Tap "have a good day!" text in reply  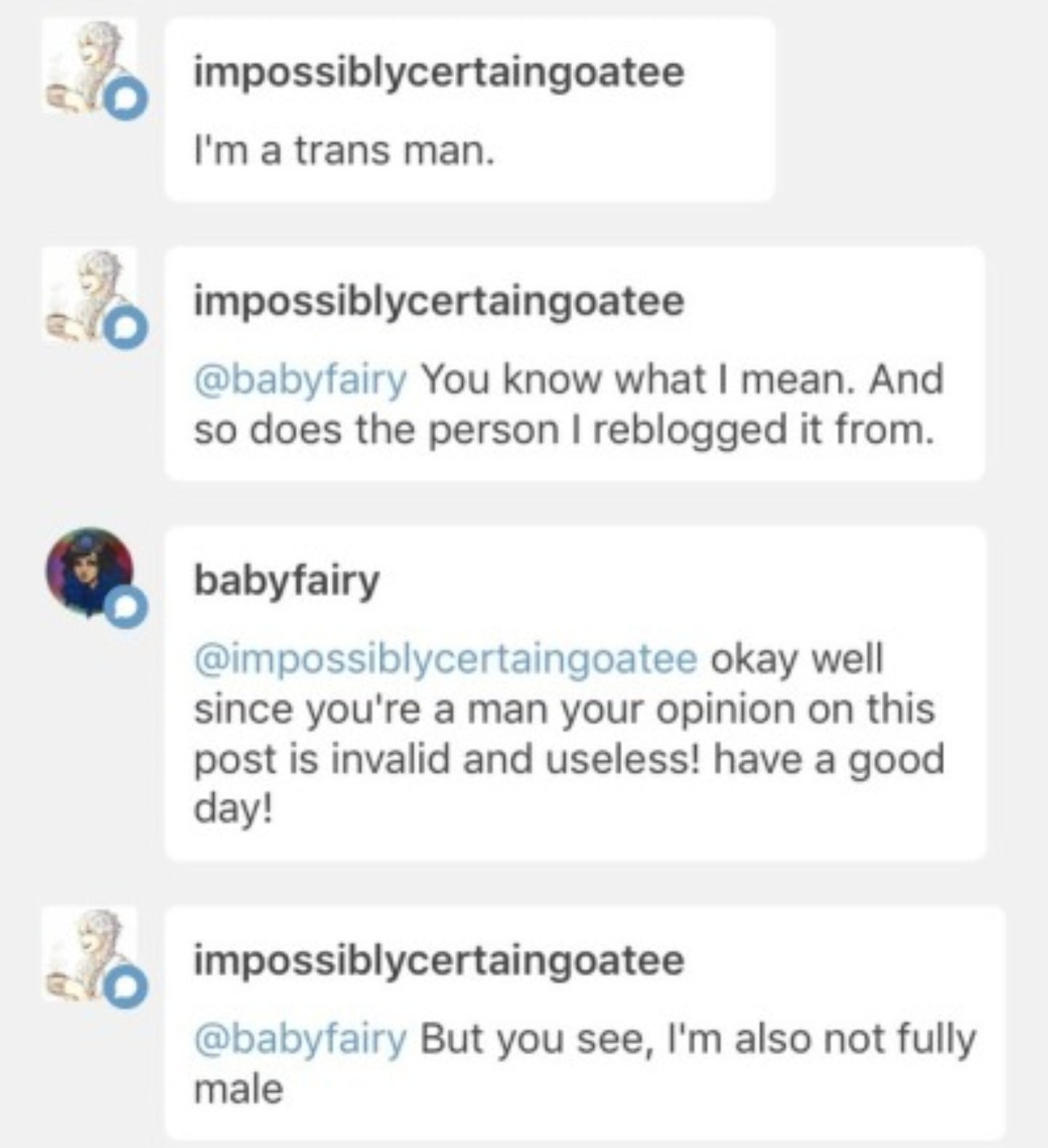point(569,784)
